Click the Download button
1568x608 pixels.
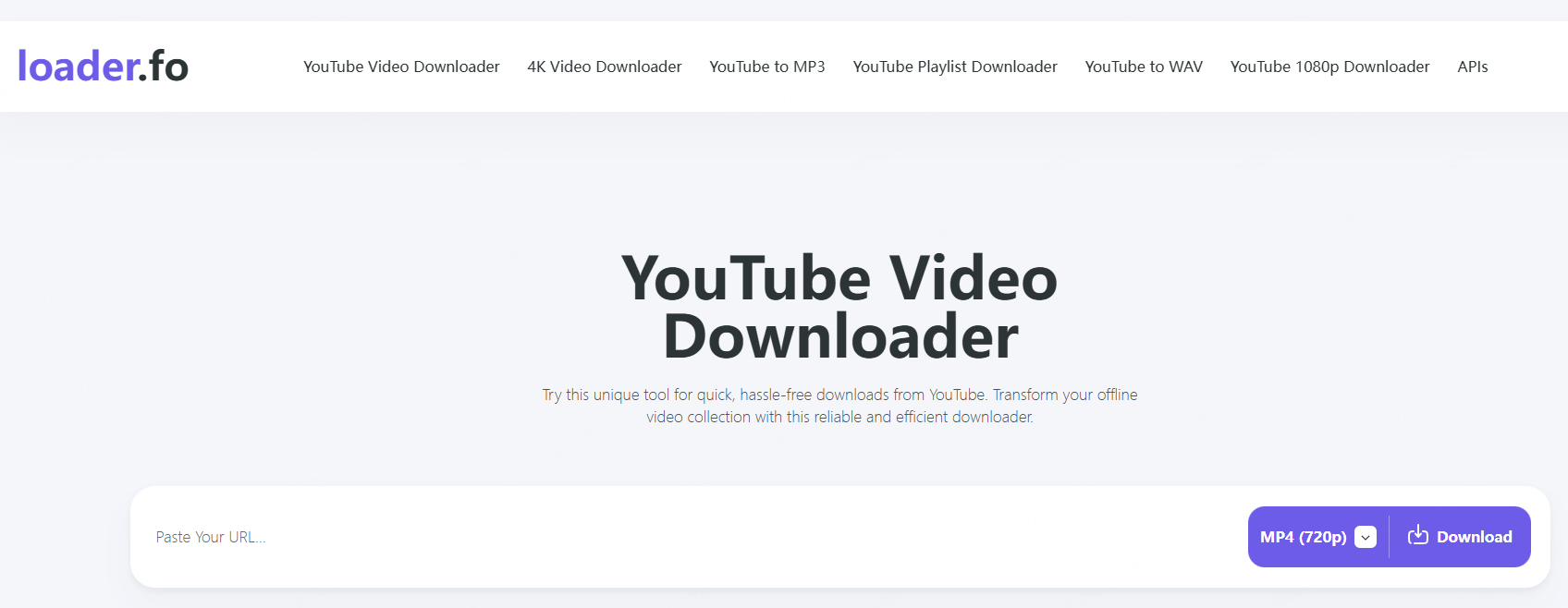(1460, 537)
